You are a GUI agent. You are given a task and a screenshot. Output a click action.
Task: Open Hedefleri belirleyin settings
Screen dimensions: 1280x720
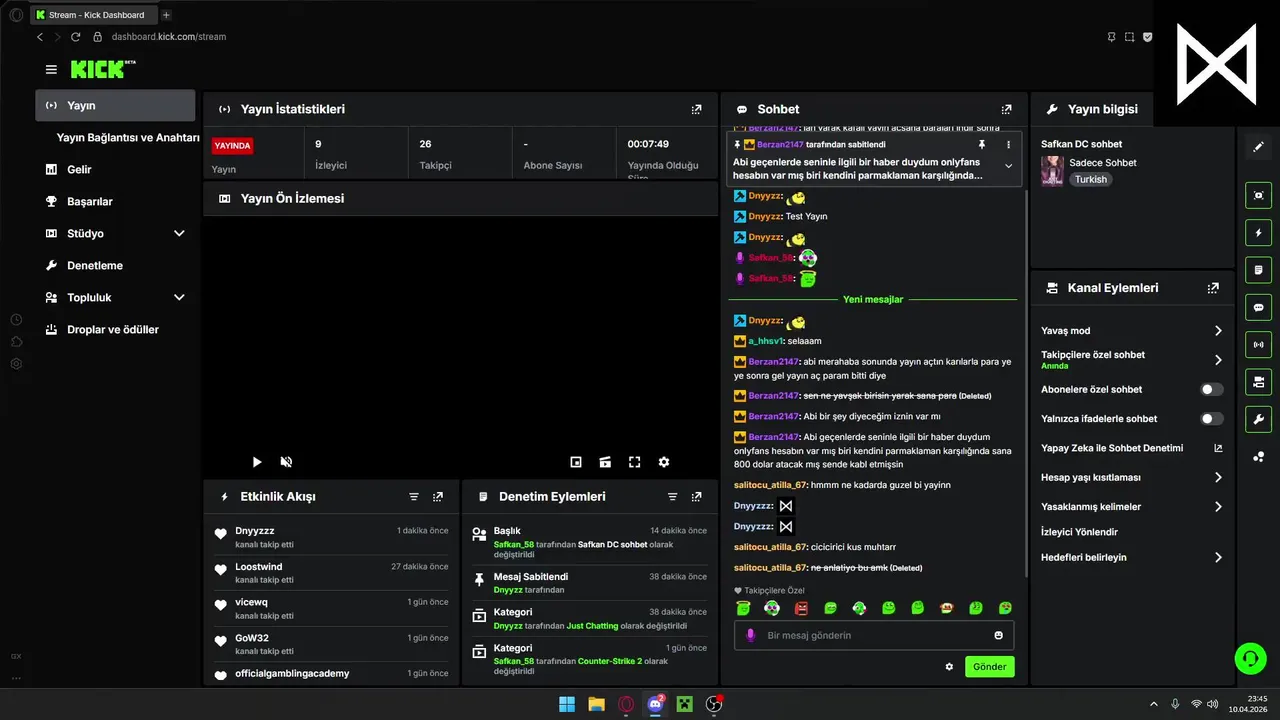(x=1131, y=558)
